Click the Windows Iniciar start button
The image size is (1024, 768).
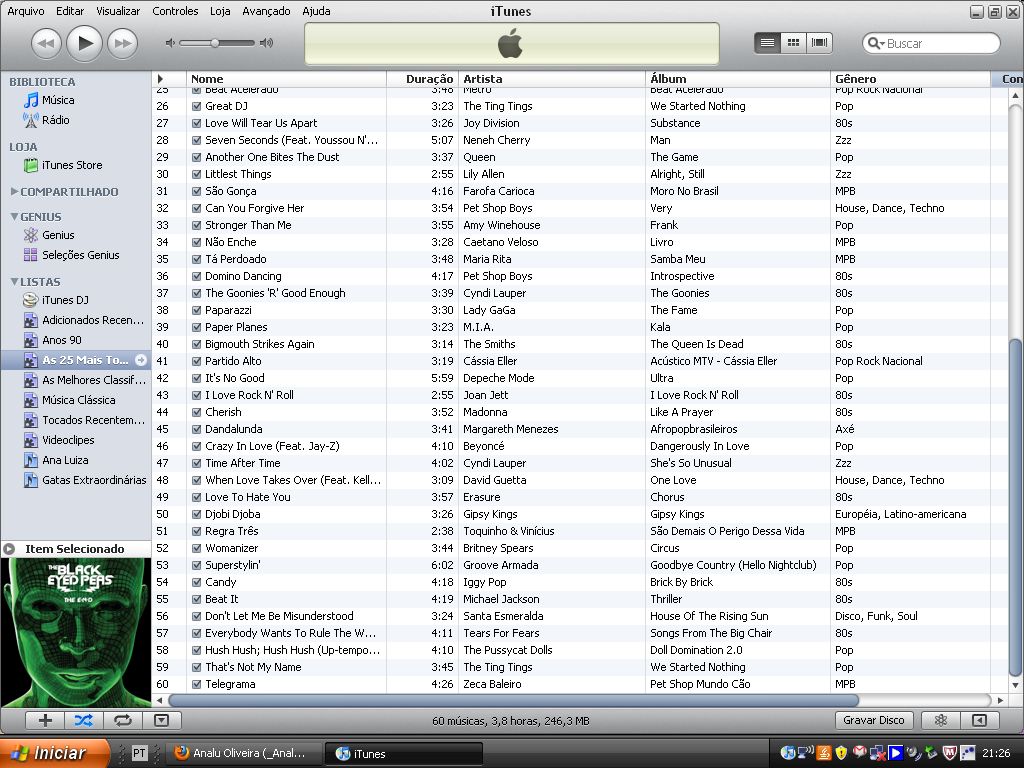pyautogui.click(x=54, y=753)
